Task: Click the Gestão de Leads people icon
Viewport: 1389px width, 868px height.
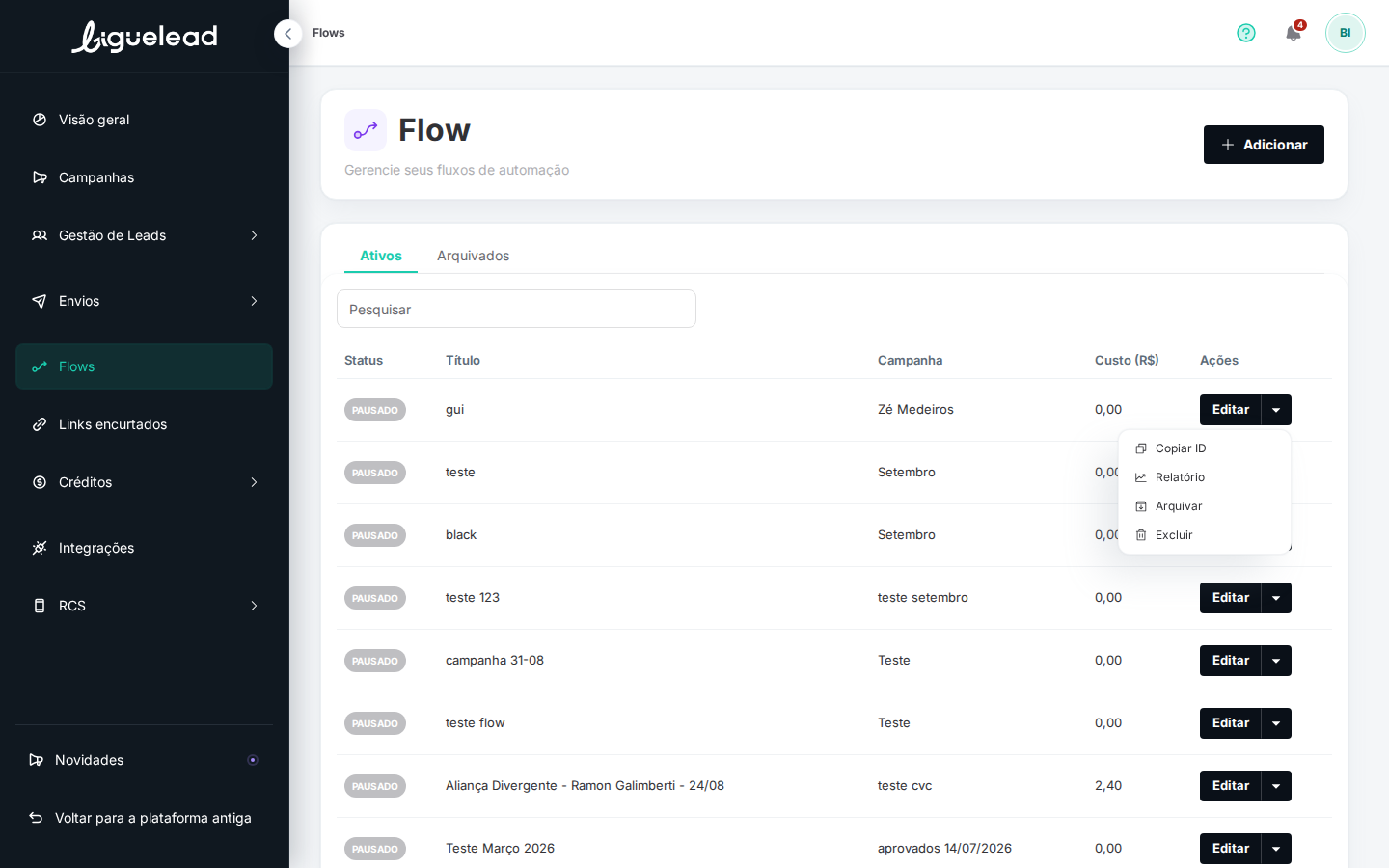Action: click(40, 235)
